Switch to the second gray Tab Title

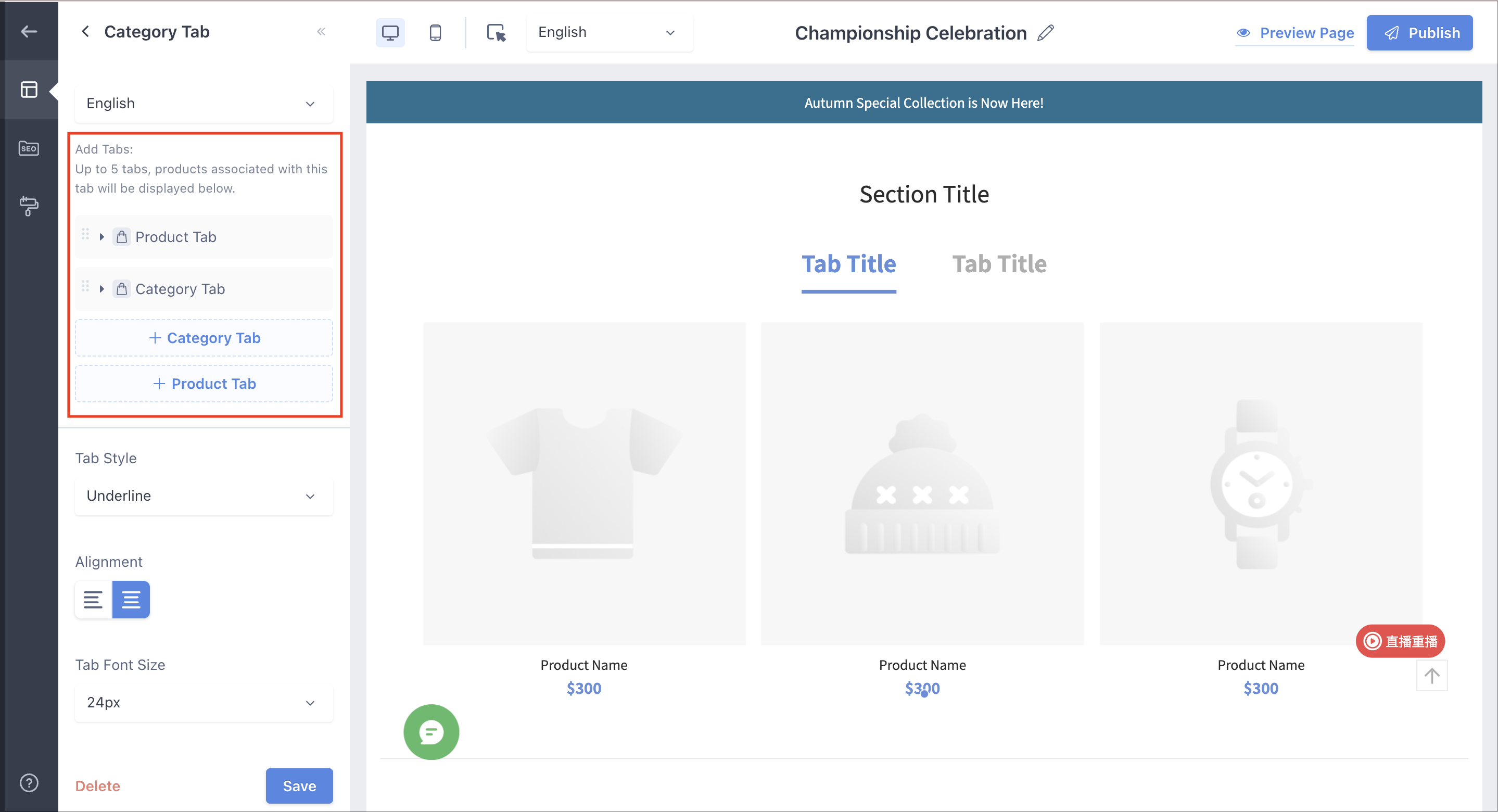point(999,264)
